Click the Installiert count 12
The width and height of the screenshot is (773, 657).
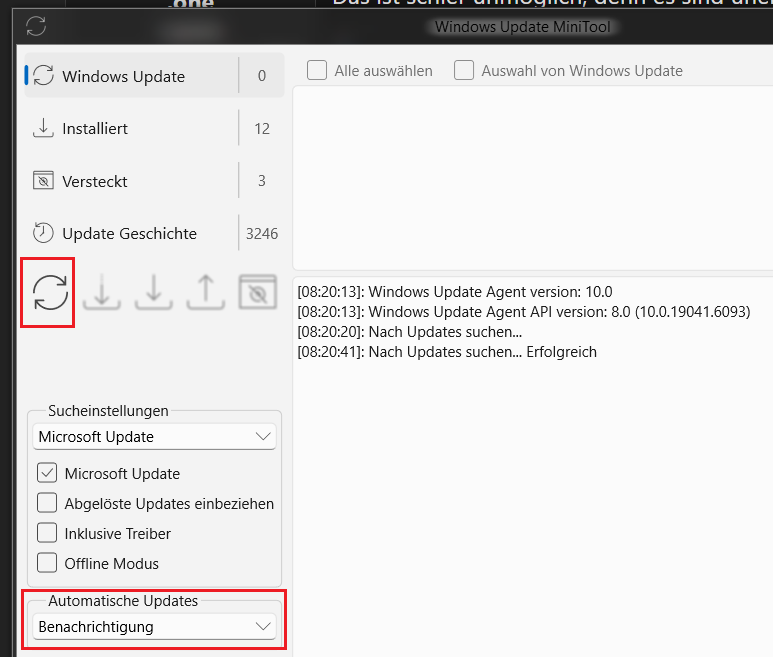pyautogui.click(x=262, y=129)
